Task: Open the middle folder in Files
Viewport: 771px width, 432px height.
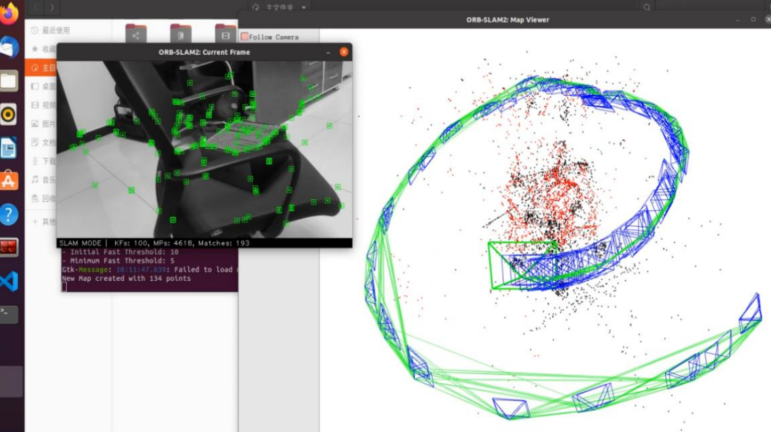Action: tap(180, 33)
